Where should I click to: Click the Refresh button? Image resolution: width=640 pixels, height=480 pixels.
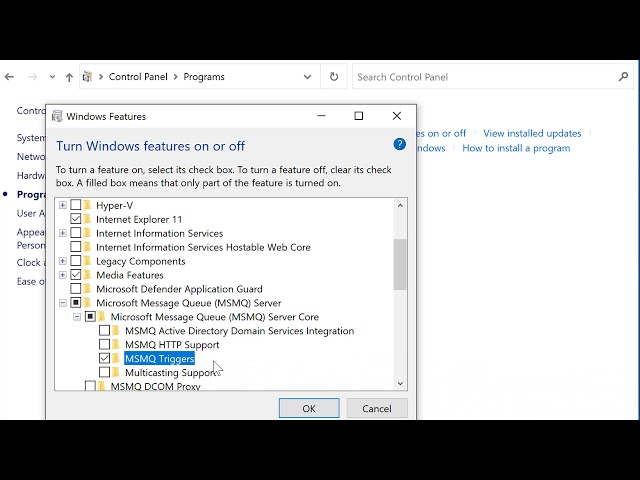(334, 77)
